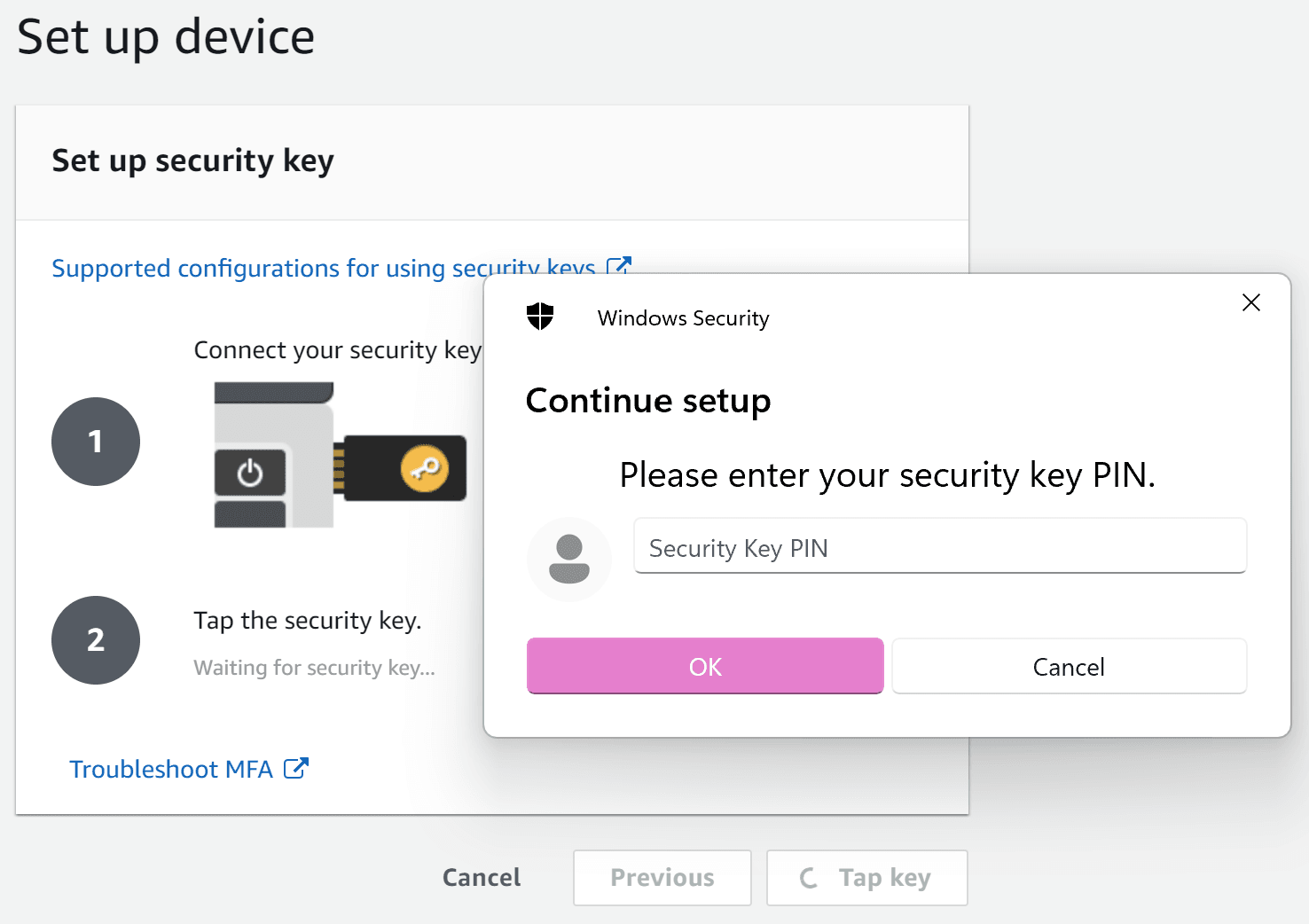Image resolution: width=1309 pixels, height=924 pixels.
Task: Click external link icon beside Supported configurations
Action: point(618,267)
